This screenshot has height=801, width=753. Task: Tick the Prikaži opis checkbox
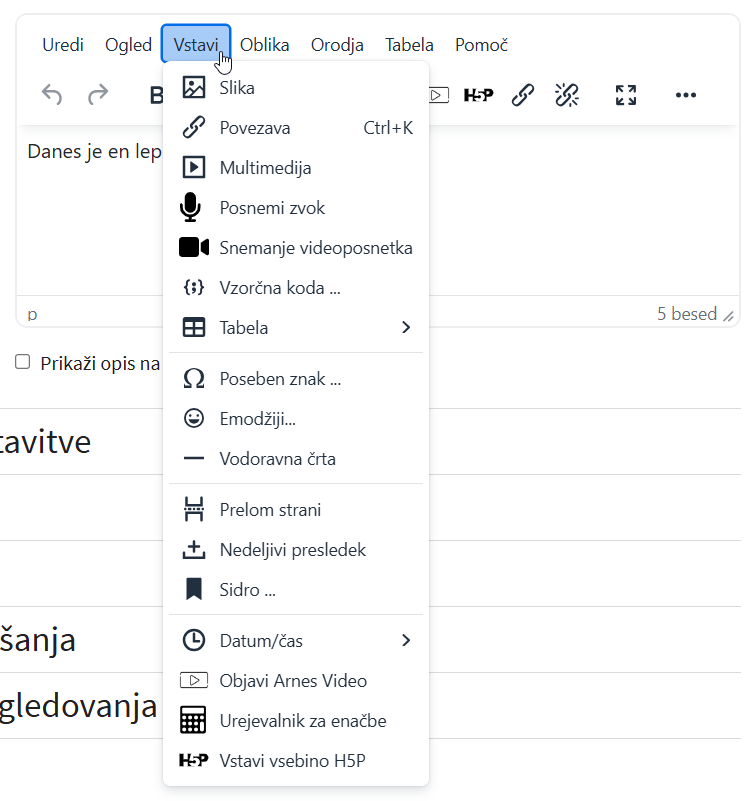(x=23, y=362)
